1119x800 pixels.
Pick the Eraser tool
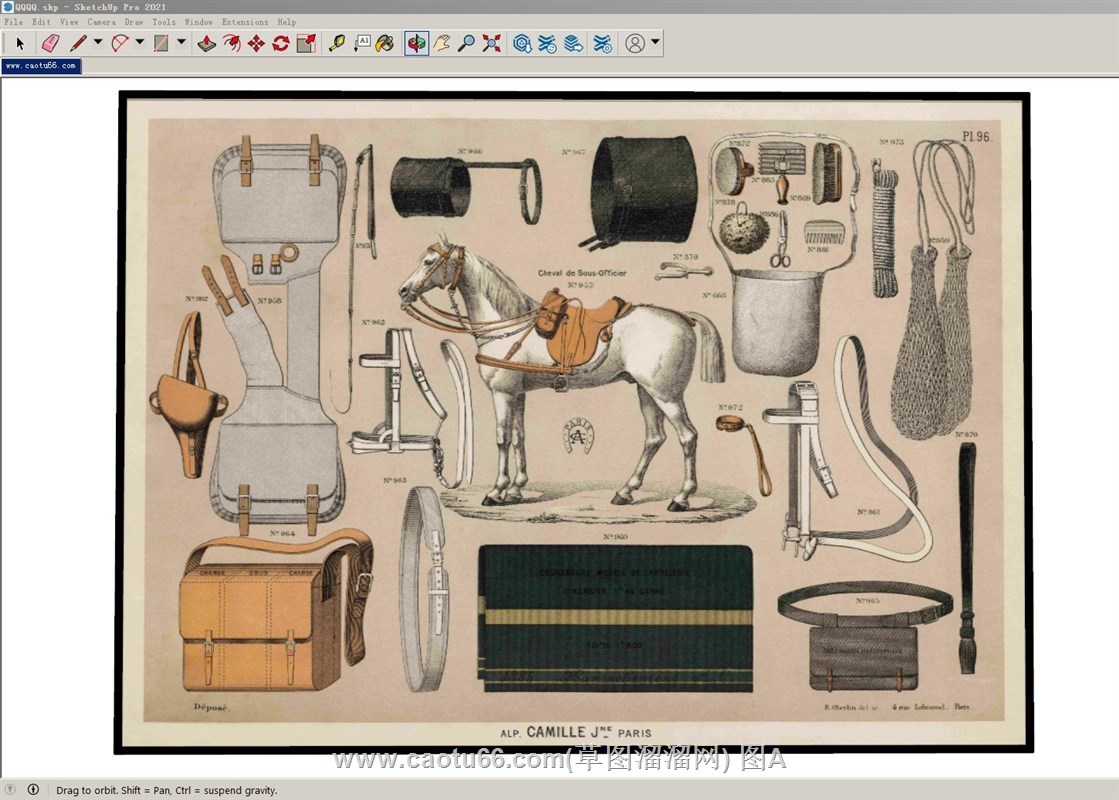(50, 44)
